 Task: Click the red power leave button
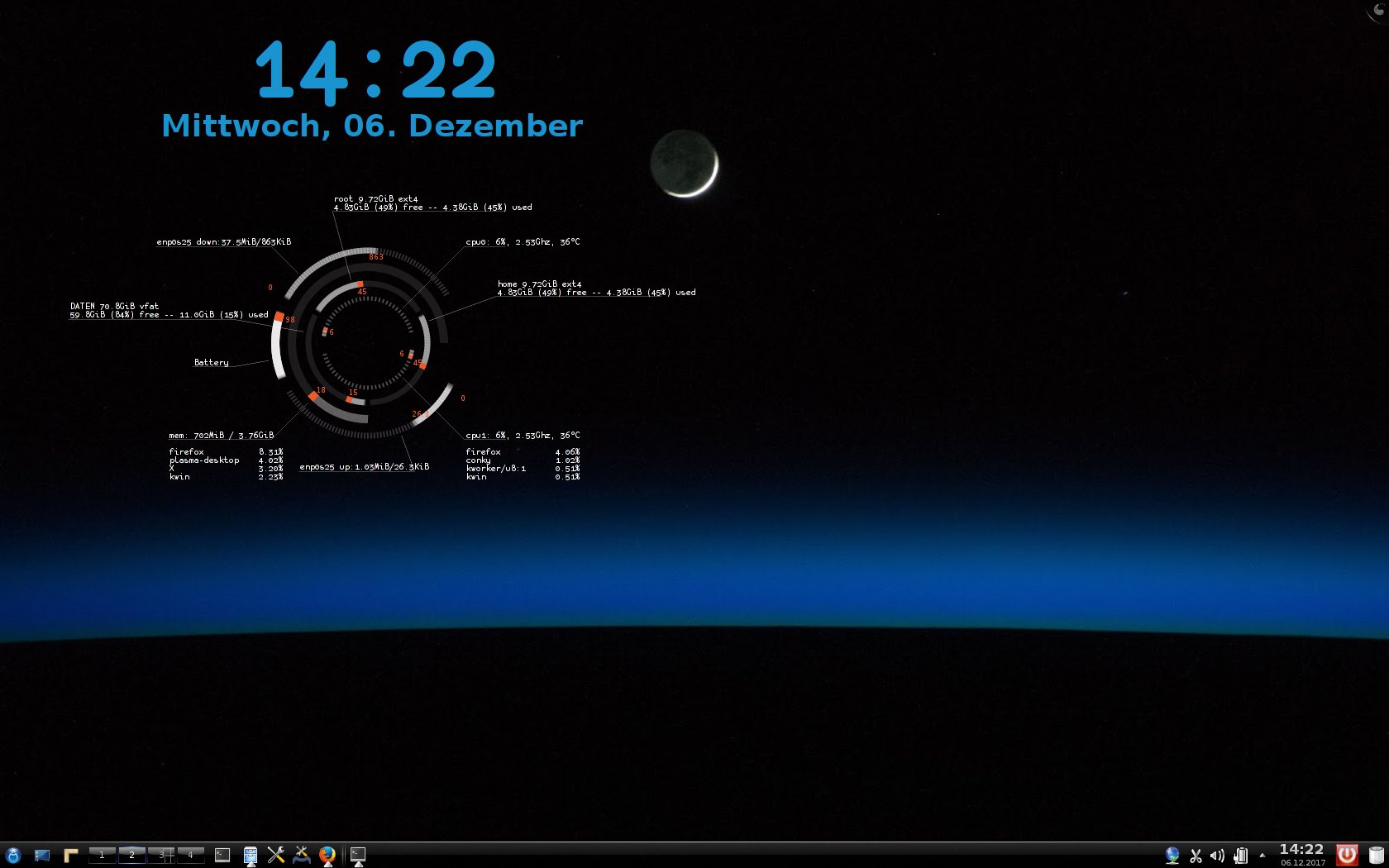pos(1348,855)
